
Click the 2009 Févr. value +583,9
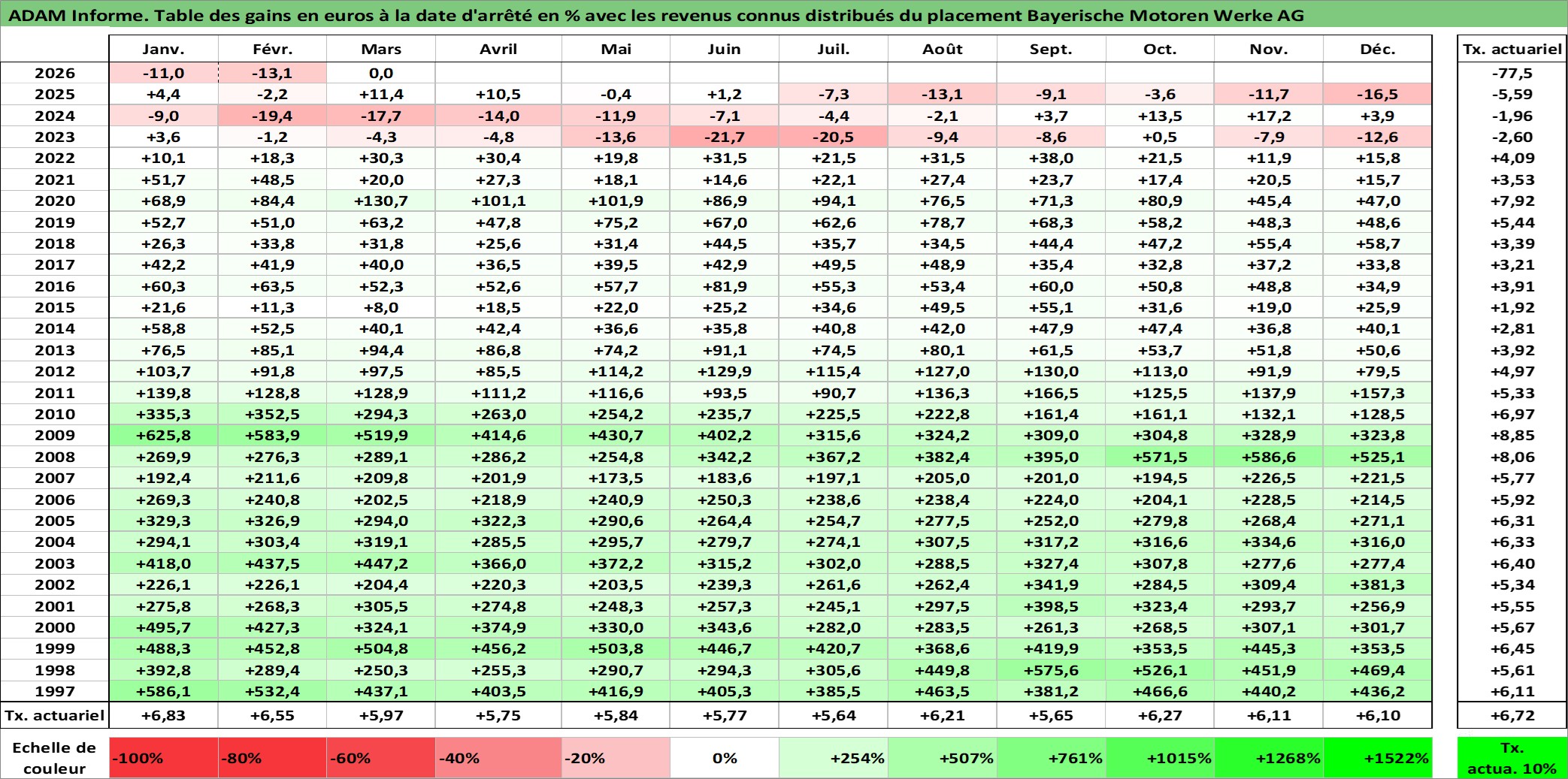coord(272,435)
